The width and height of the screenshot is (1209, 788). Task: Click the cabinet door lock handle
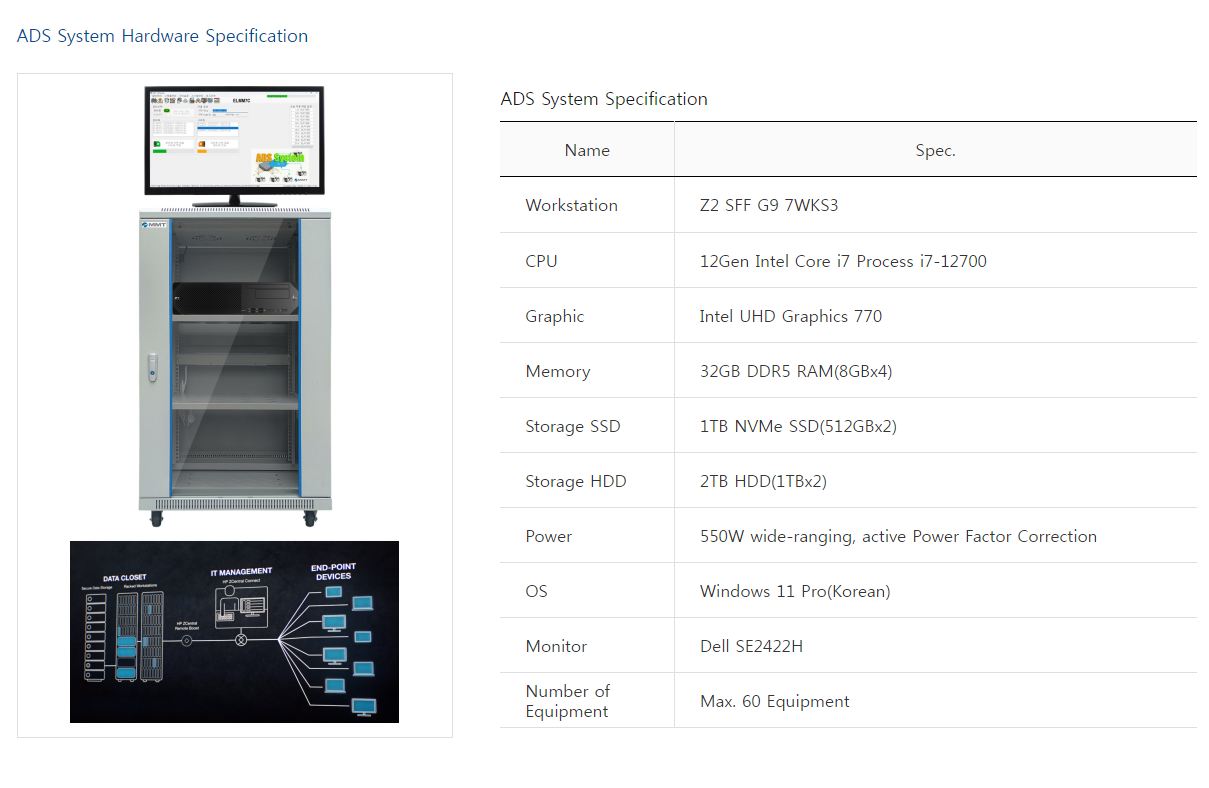pyautogui.click(x=152, y=364)
